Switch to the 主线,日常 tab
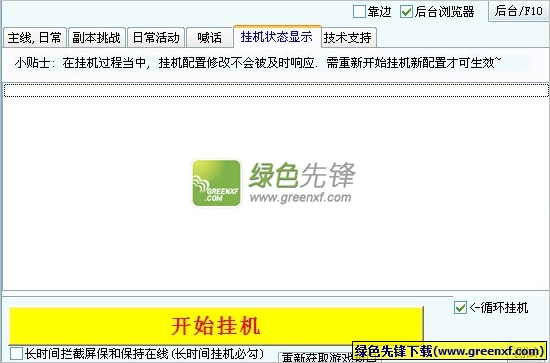550x363 pixels. click(34, 38)
